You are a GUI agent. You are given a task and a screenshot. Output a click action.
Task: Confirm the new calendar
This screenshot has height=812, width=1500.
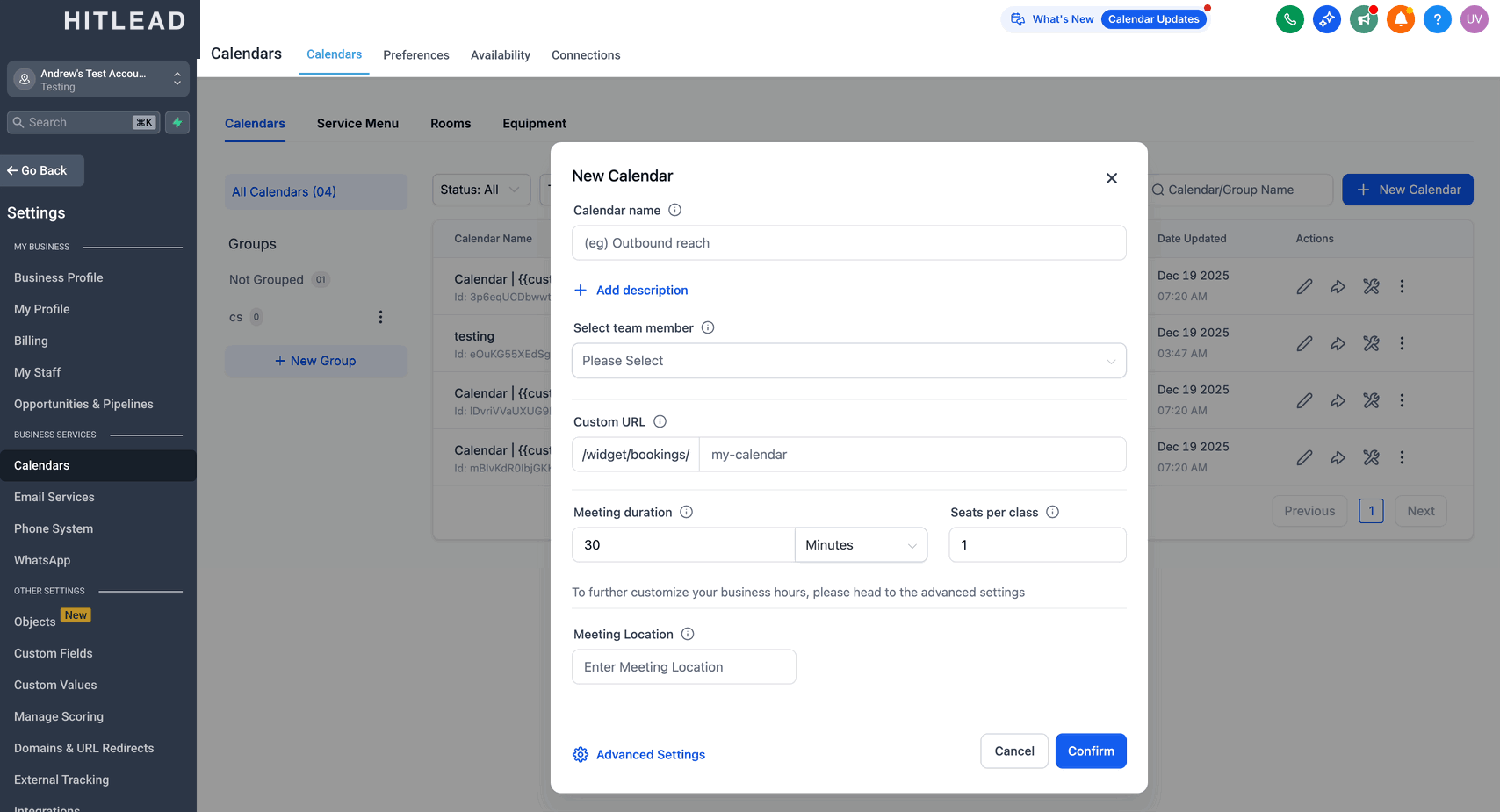coord(1091,751)
